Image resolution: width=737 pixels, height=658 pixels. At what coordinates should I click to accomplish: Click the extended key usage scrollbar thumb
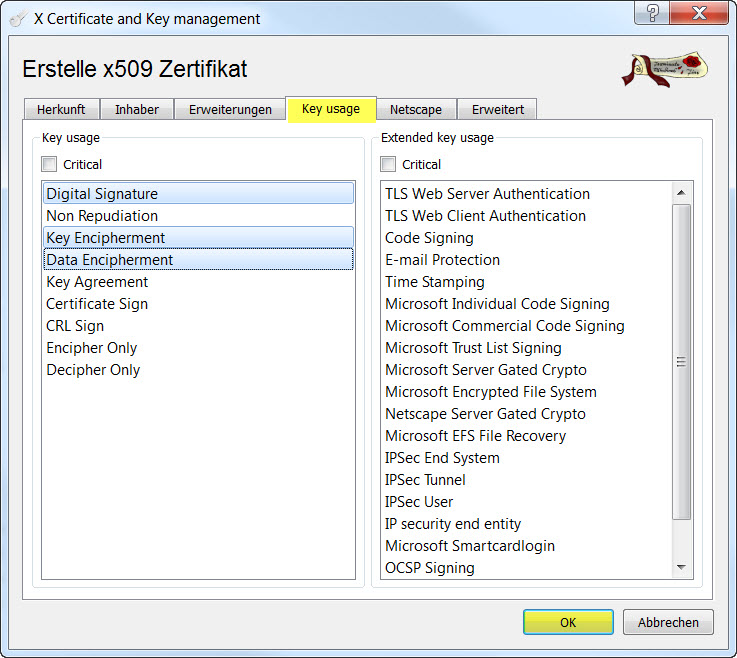[682, 361]
